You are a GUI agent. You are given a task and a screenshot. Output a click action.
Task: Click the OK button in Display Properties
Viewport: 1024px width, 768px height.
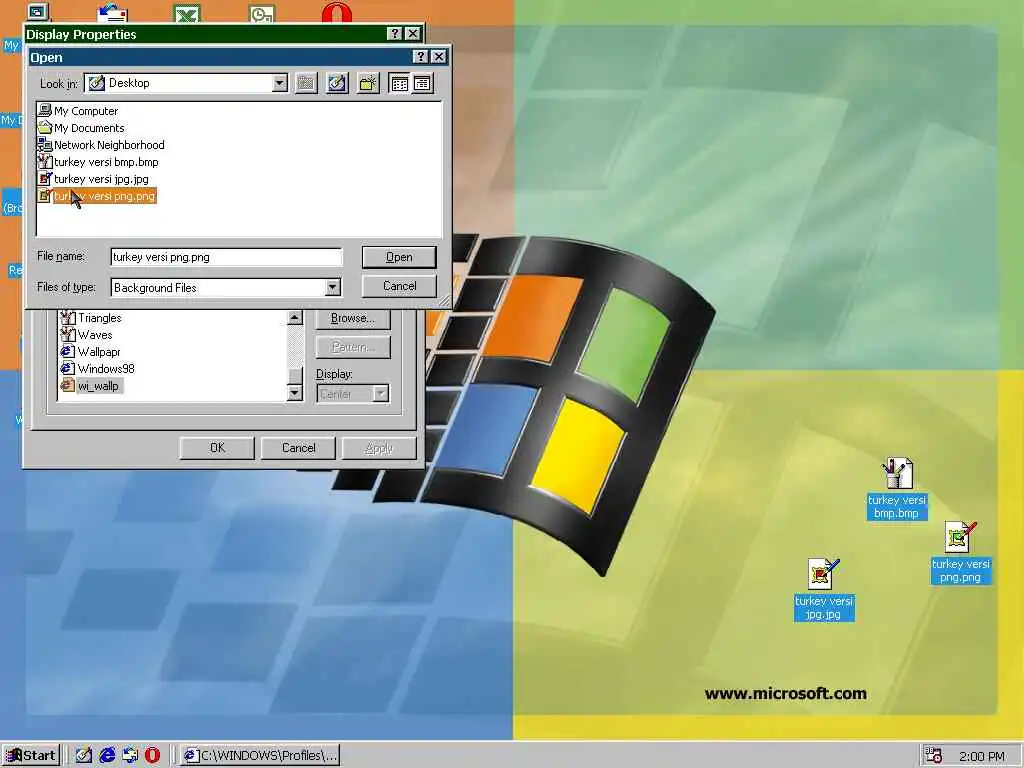217,448
